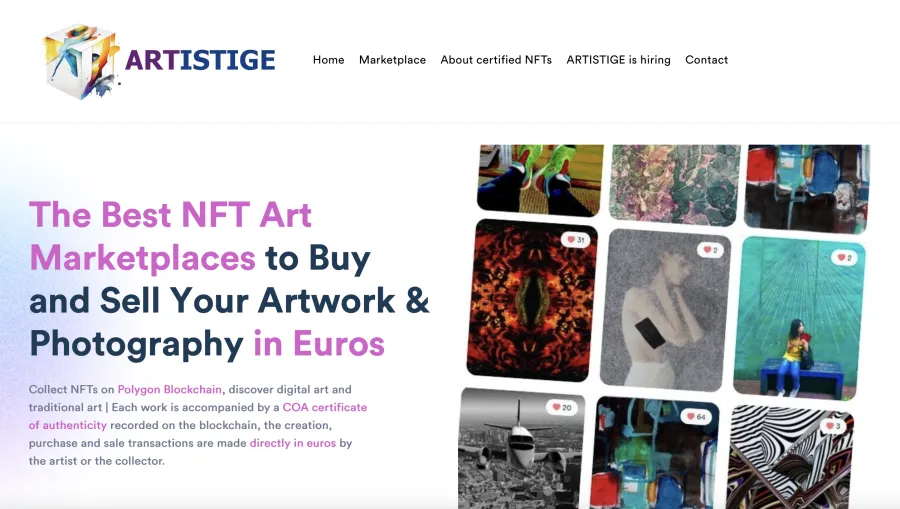Open the Contact page

point(706,60)
